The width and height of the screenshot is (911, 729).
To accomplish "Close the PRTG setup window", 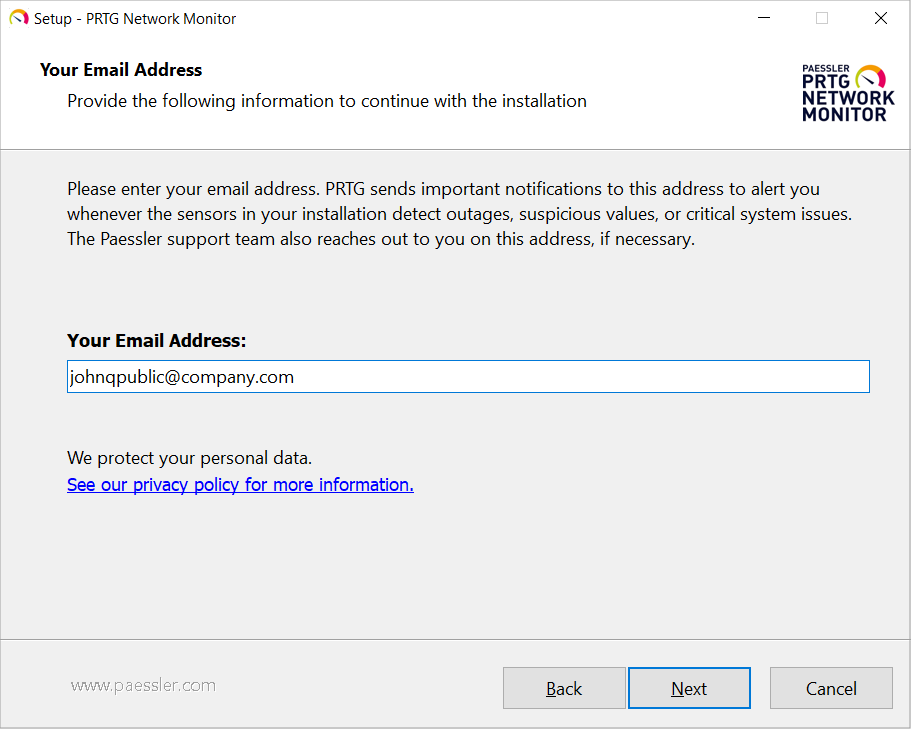I will coord(881,18).
